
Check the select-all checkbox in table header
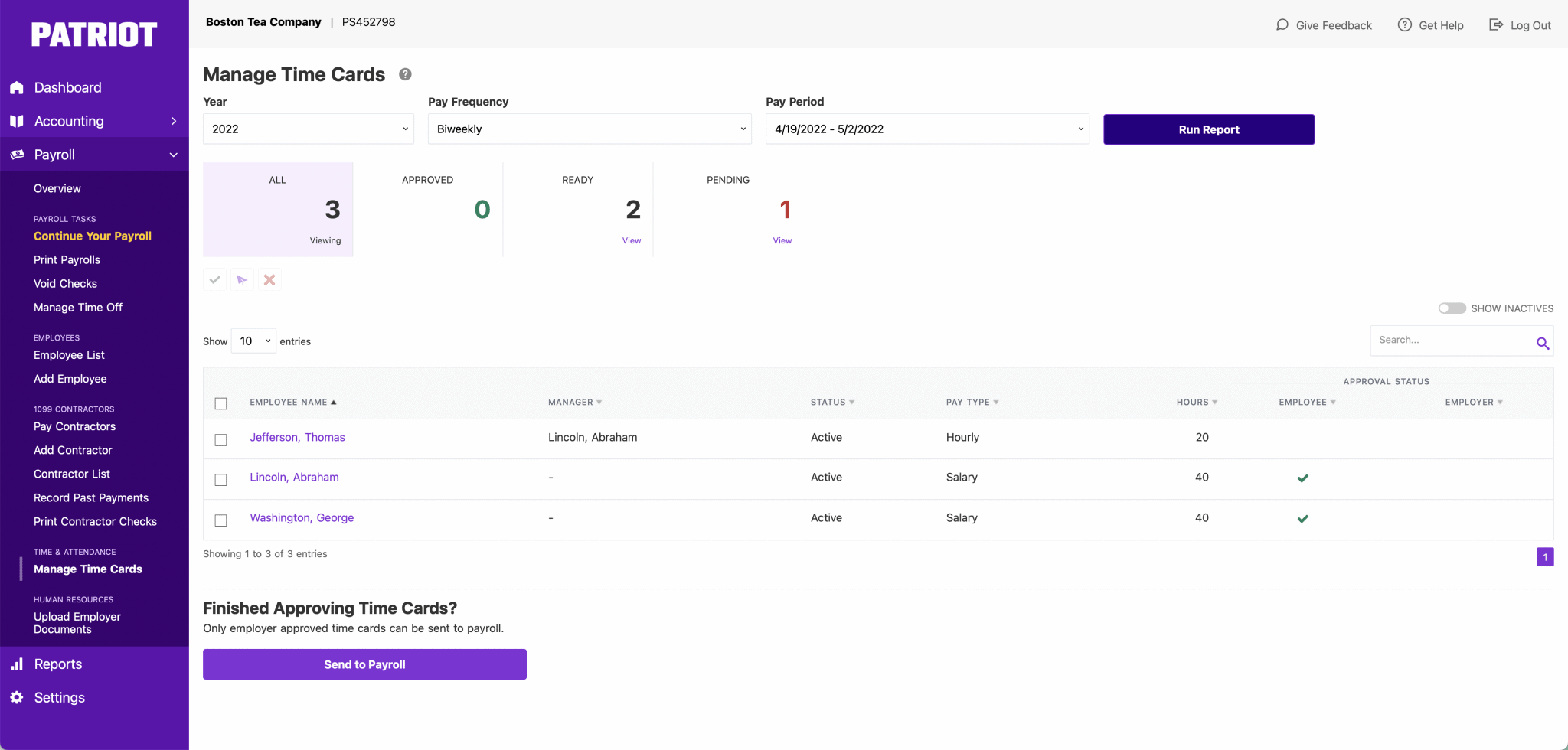click(x=221, y=403)
